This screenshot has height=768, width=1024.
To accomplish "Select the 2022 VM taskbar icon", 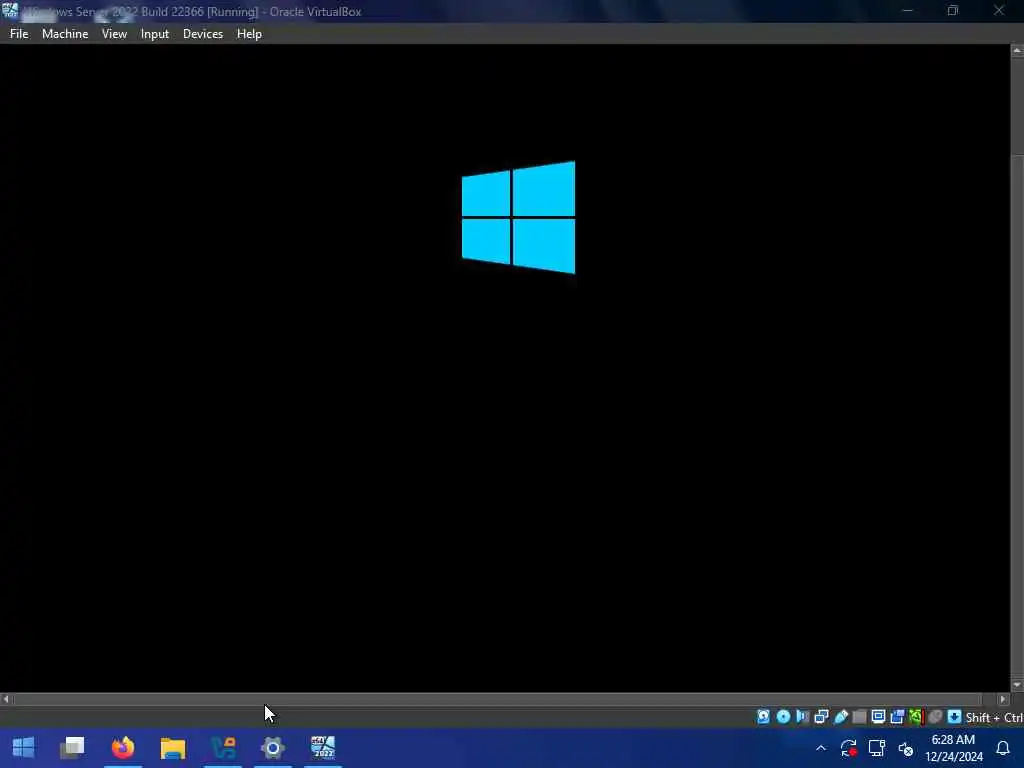I will pos(323,748).
